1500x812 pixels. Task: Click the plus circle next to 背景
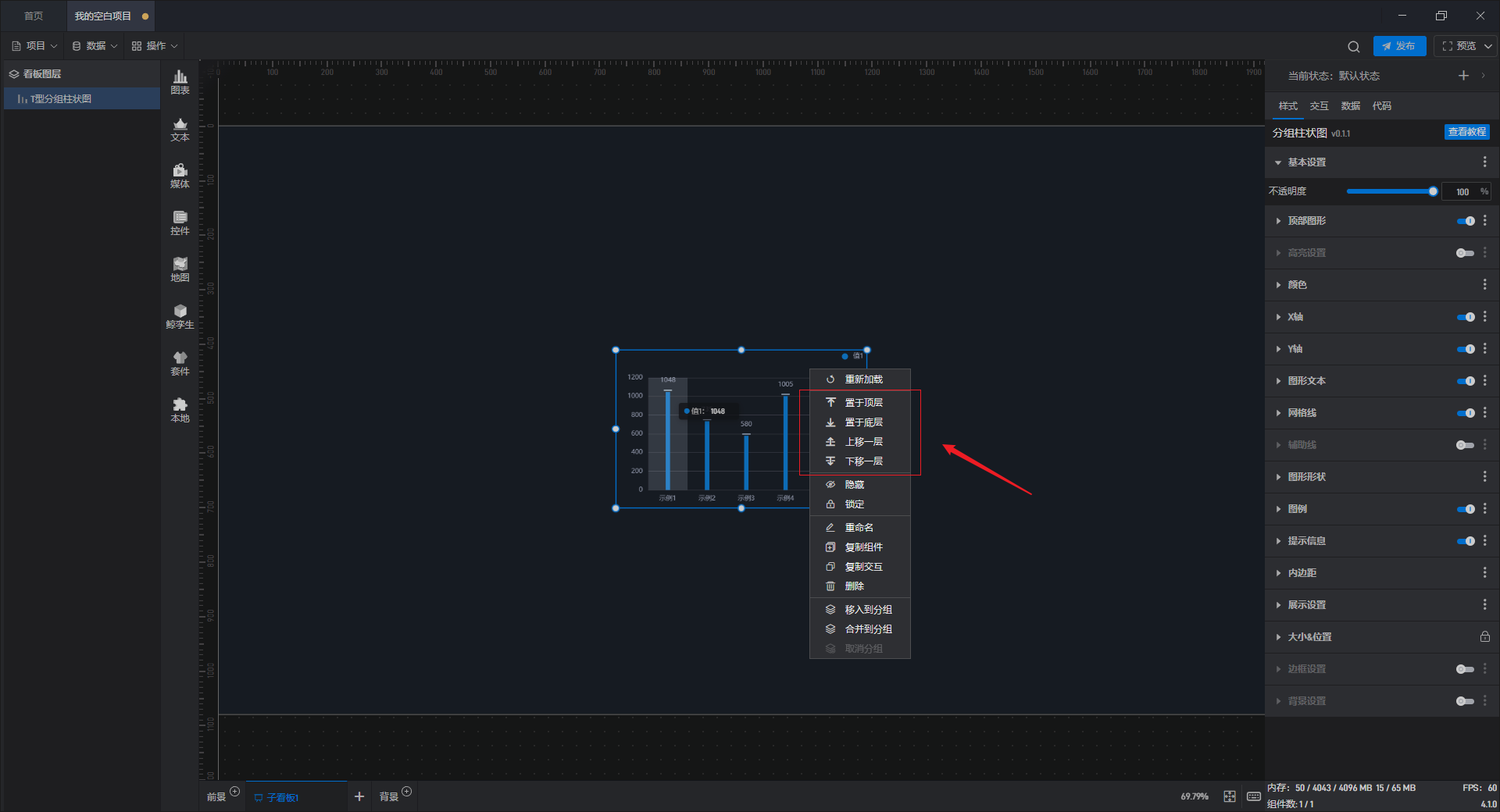click(x=407, y=792)
